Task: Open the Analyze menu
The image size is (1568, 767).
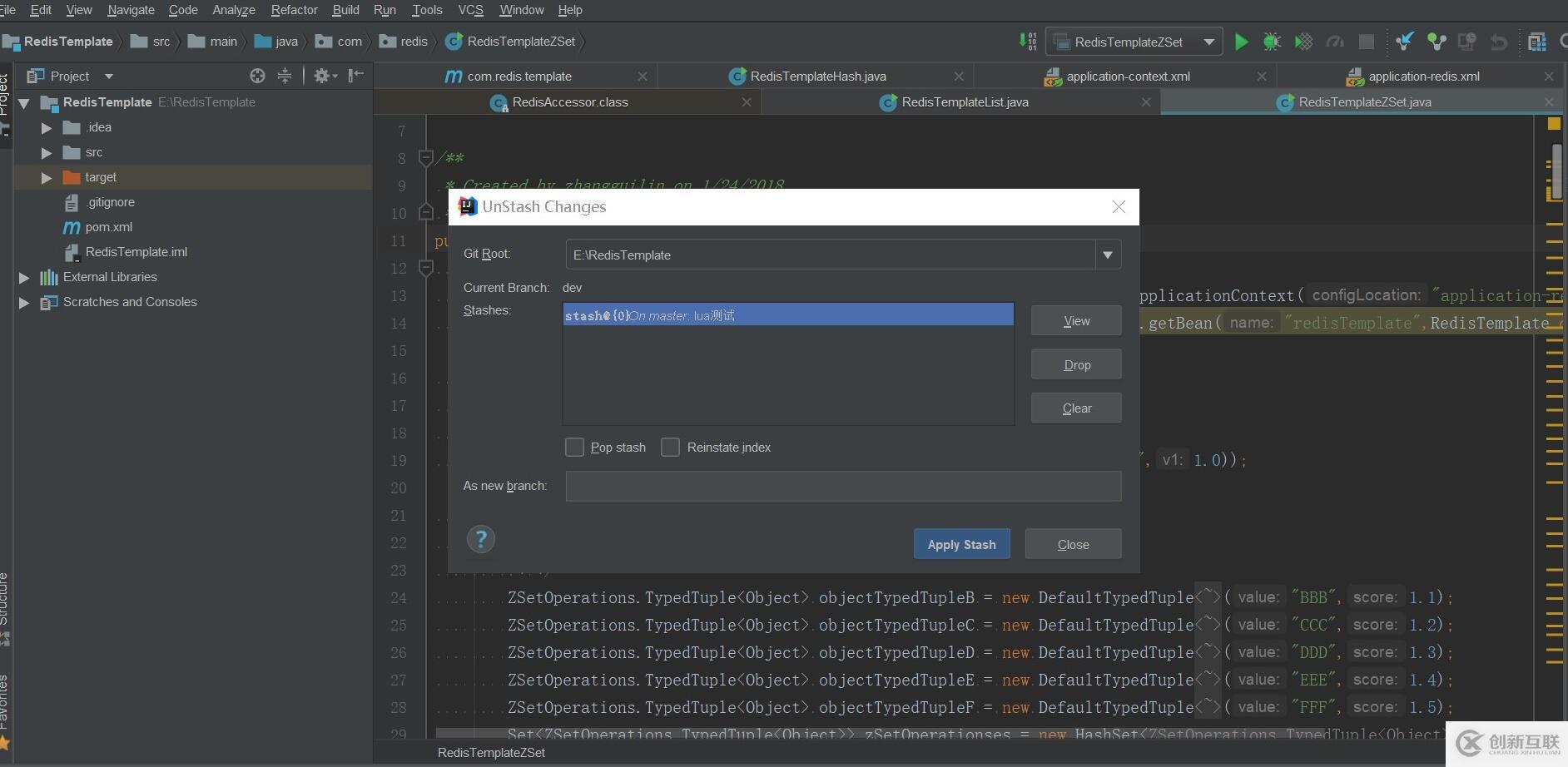Action: (x=234, y=10)
